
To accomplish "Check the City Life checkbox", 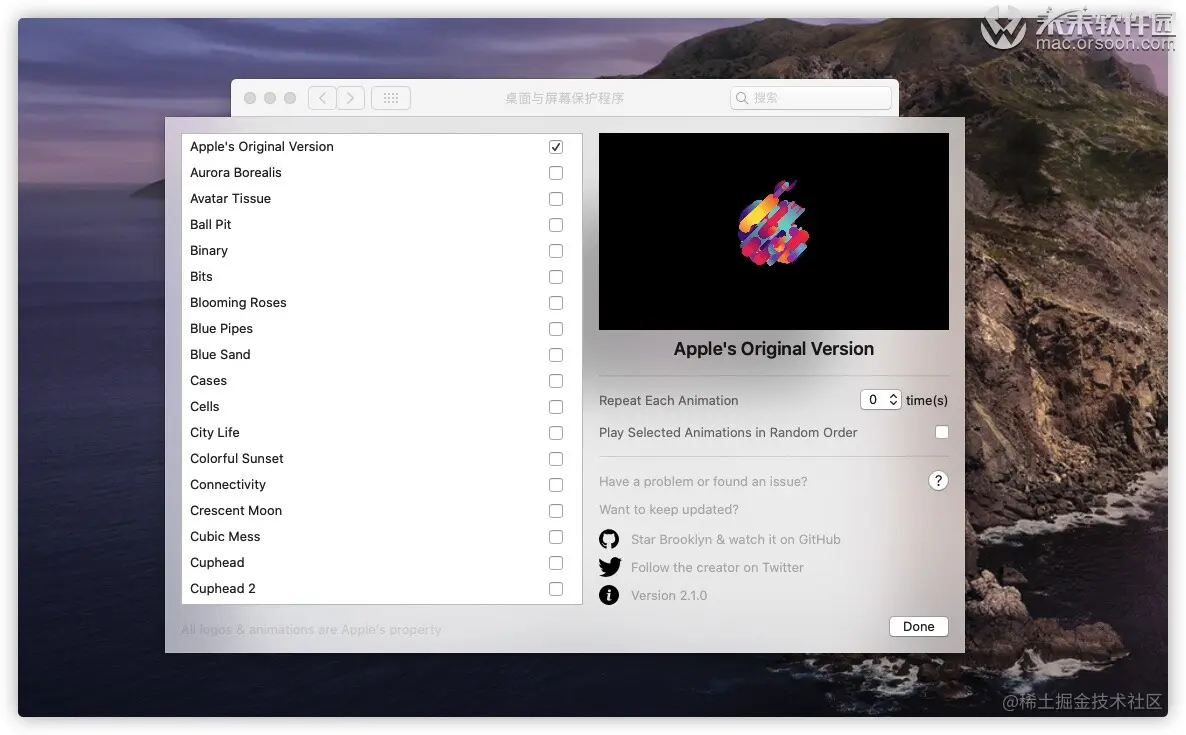I will (556, 433).
